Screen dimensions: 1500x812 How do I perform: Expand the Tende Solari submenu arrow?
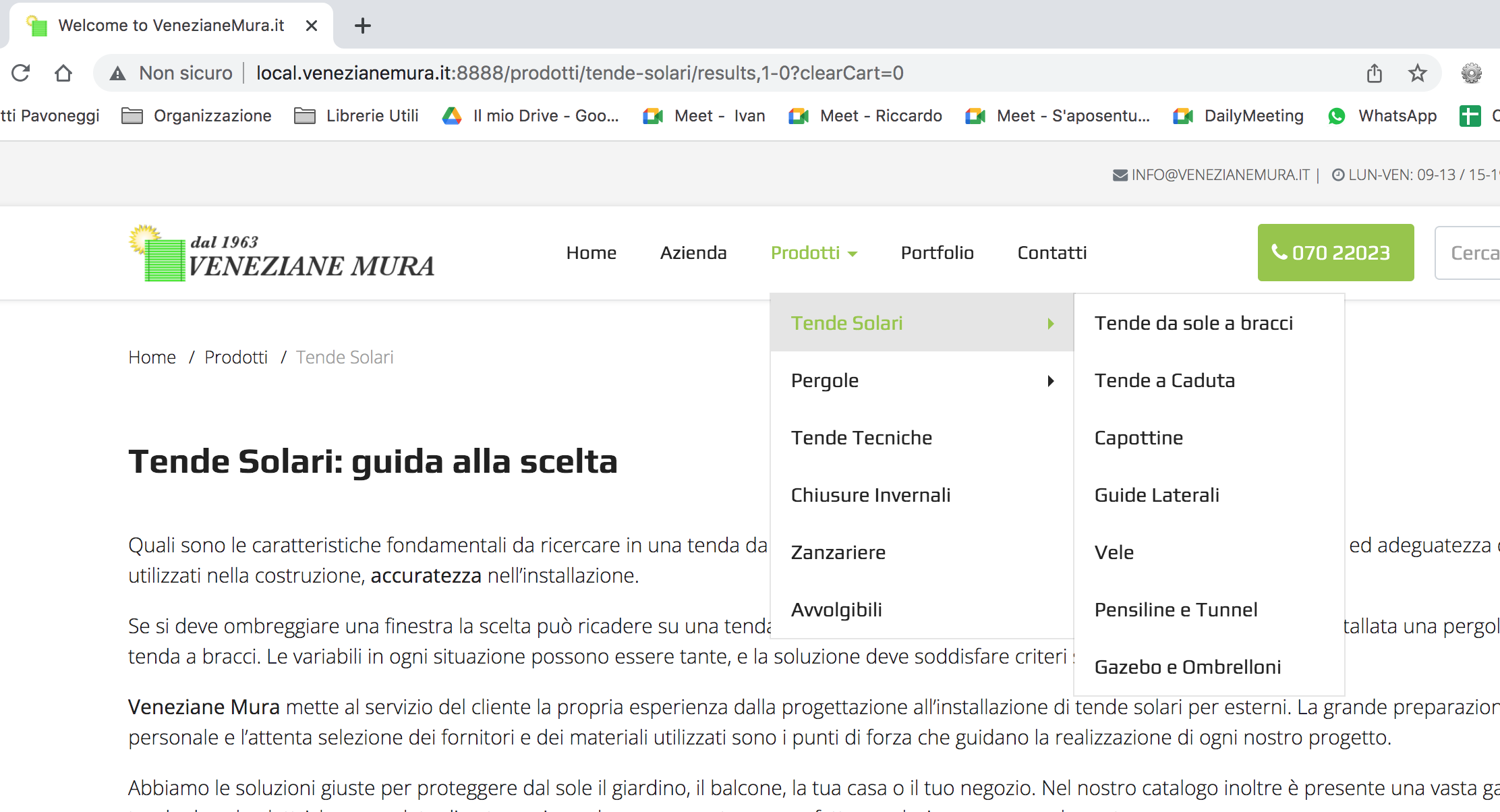(1050, 324)
